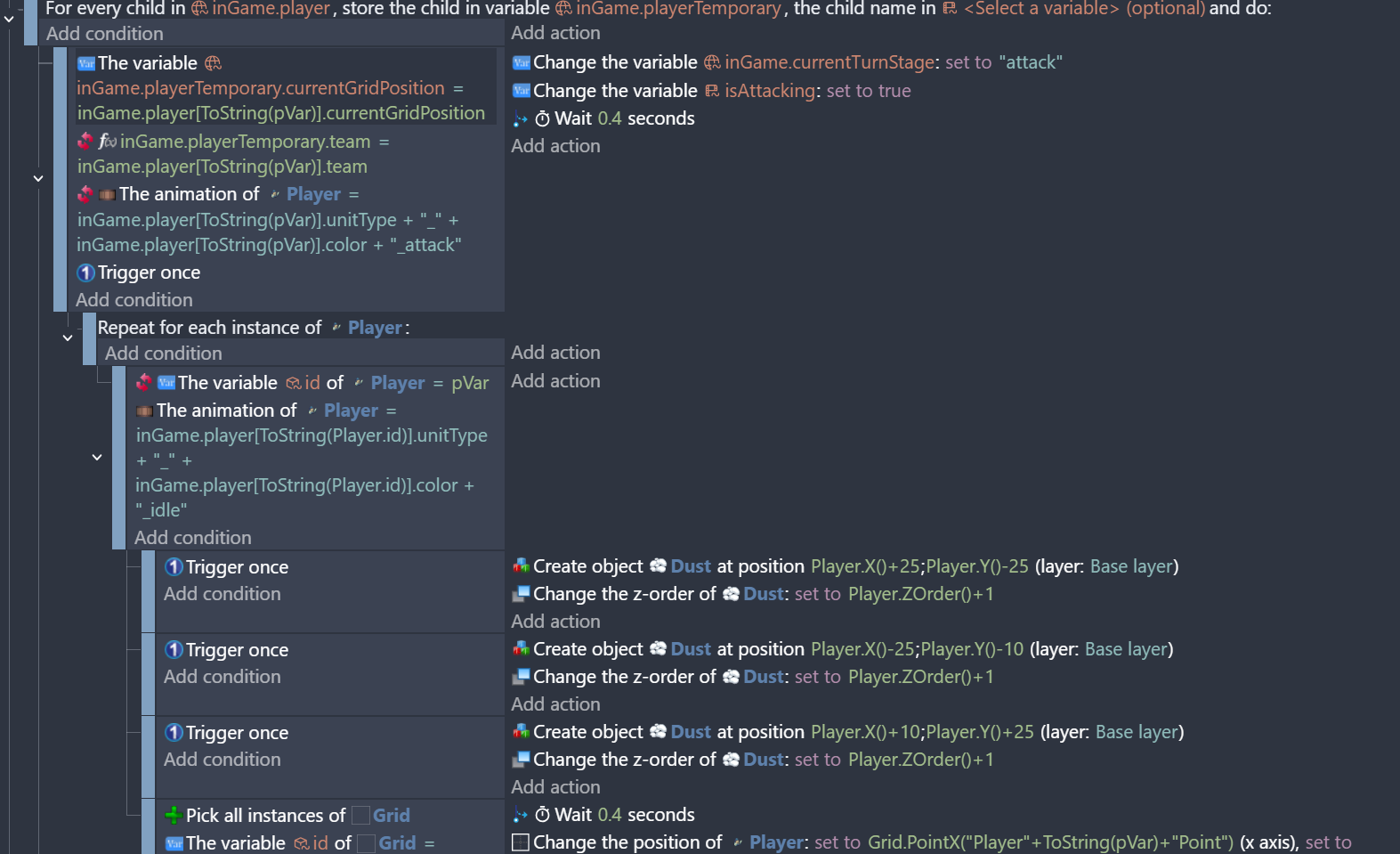Screen dimensions: 1400x854
Task: Click isAttacking variable name in action
Action: [x=769, y=91]
